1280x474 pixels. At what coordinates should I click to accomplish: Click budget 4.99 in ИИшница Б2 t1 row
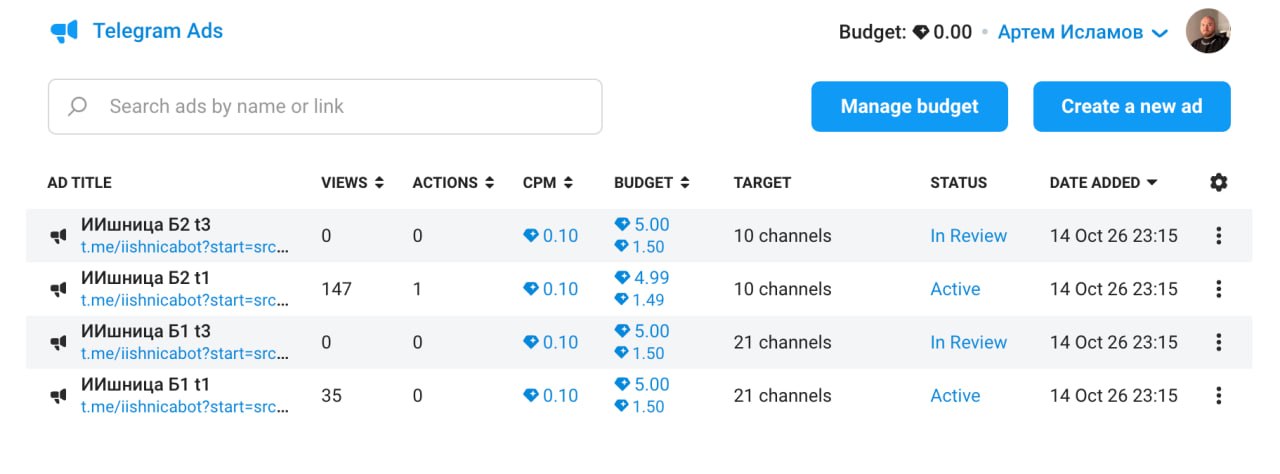(x=642, y=278)
